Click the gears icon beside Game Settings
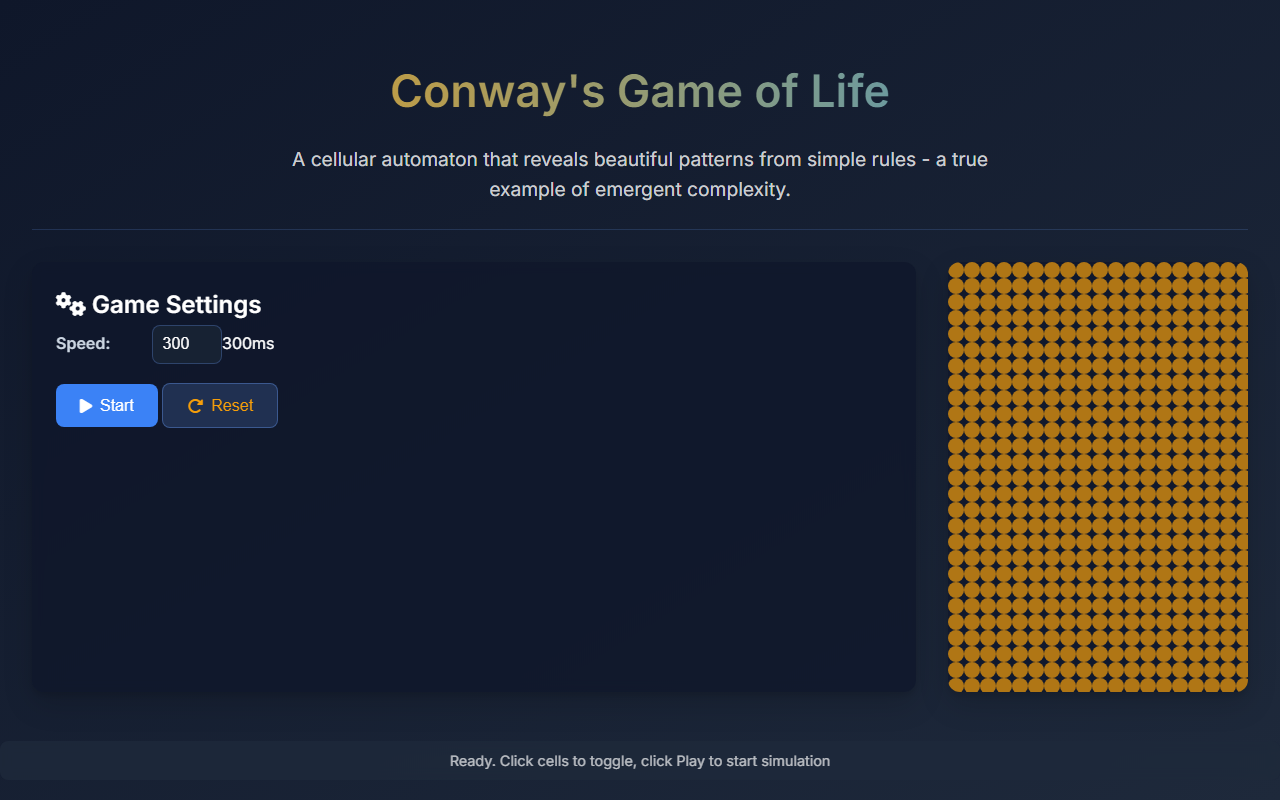This screenshot has width=1280, height=800. click(70, 304)
